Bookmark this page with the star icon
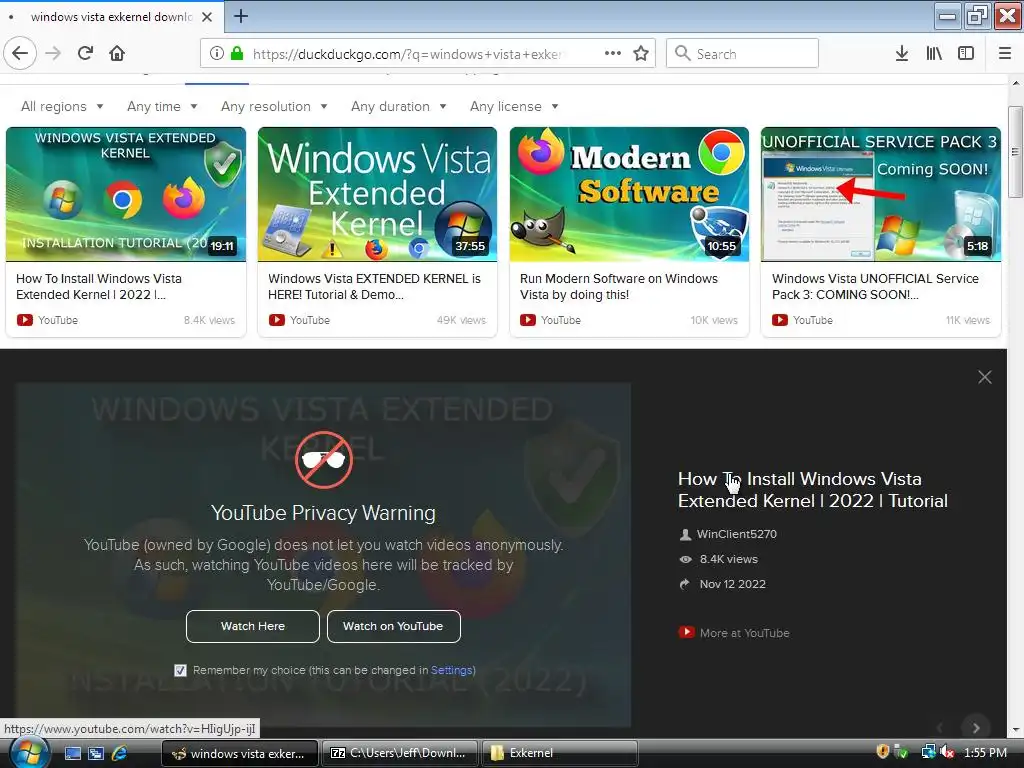Image resolution: width=1024 pixels, height=768 pixels. coord(641,53)
